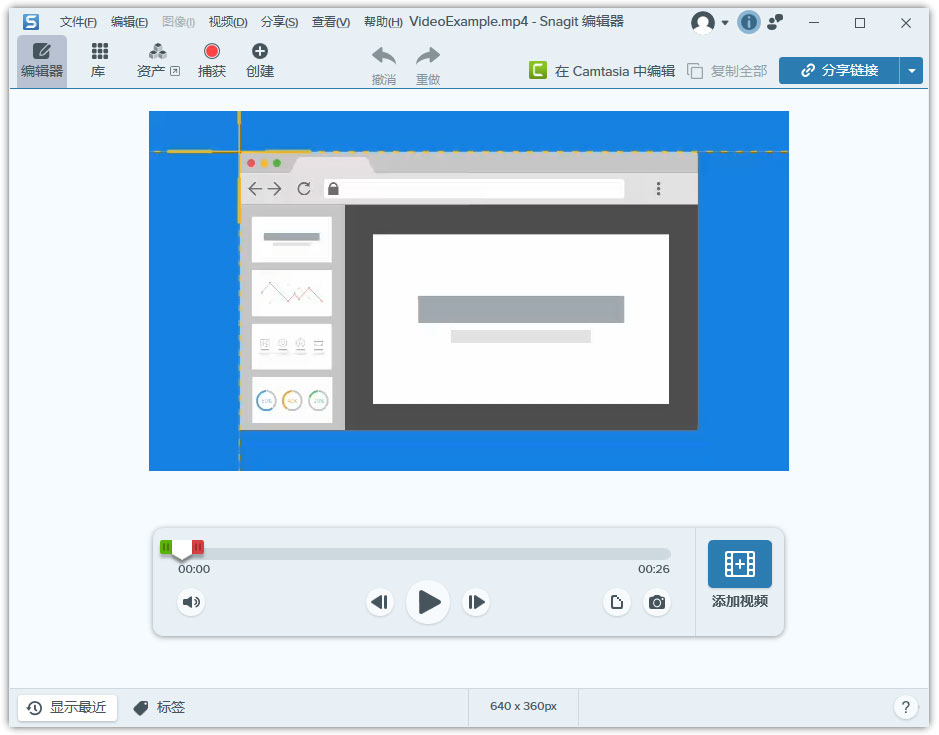This screenshot has width=939, height=735.
Task: Open the TechSmith account avatar icon
Action: tap(704, 22)
